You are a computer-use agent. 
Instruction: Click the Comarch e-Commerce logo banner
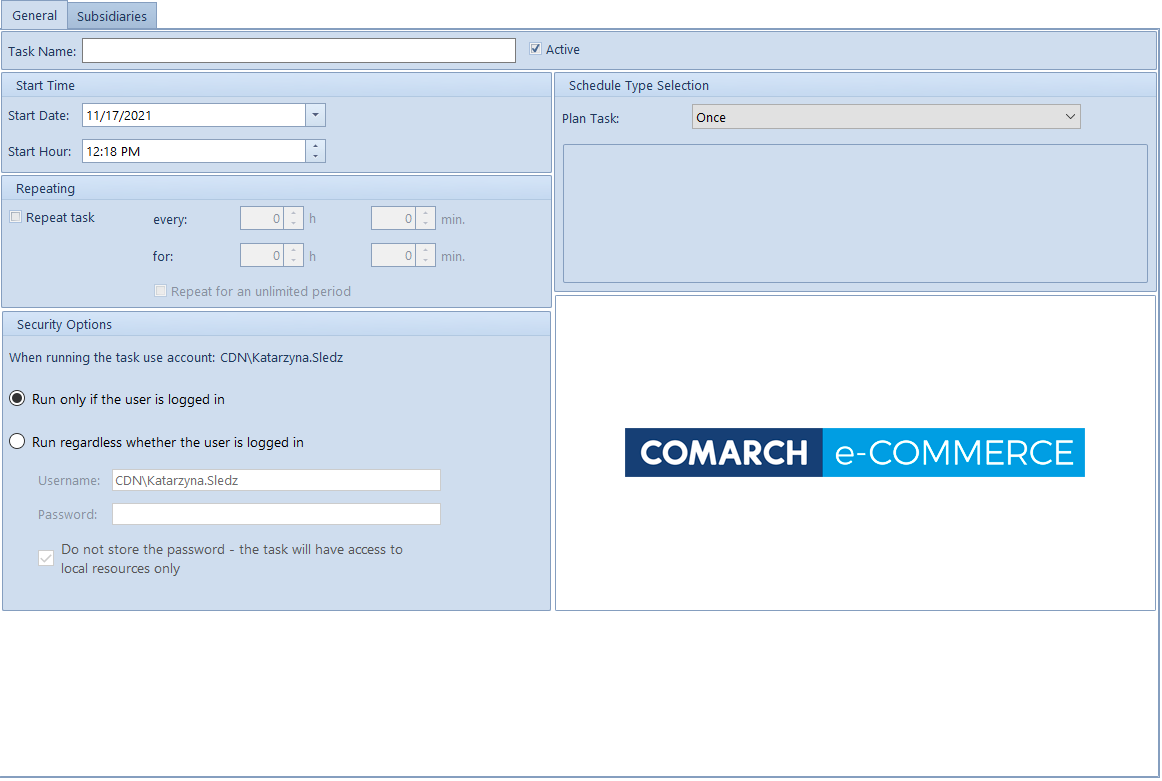(854, 452)
